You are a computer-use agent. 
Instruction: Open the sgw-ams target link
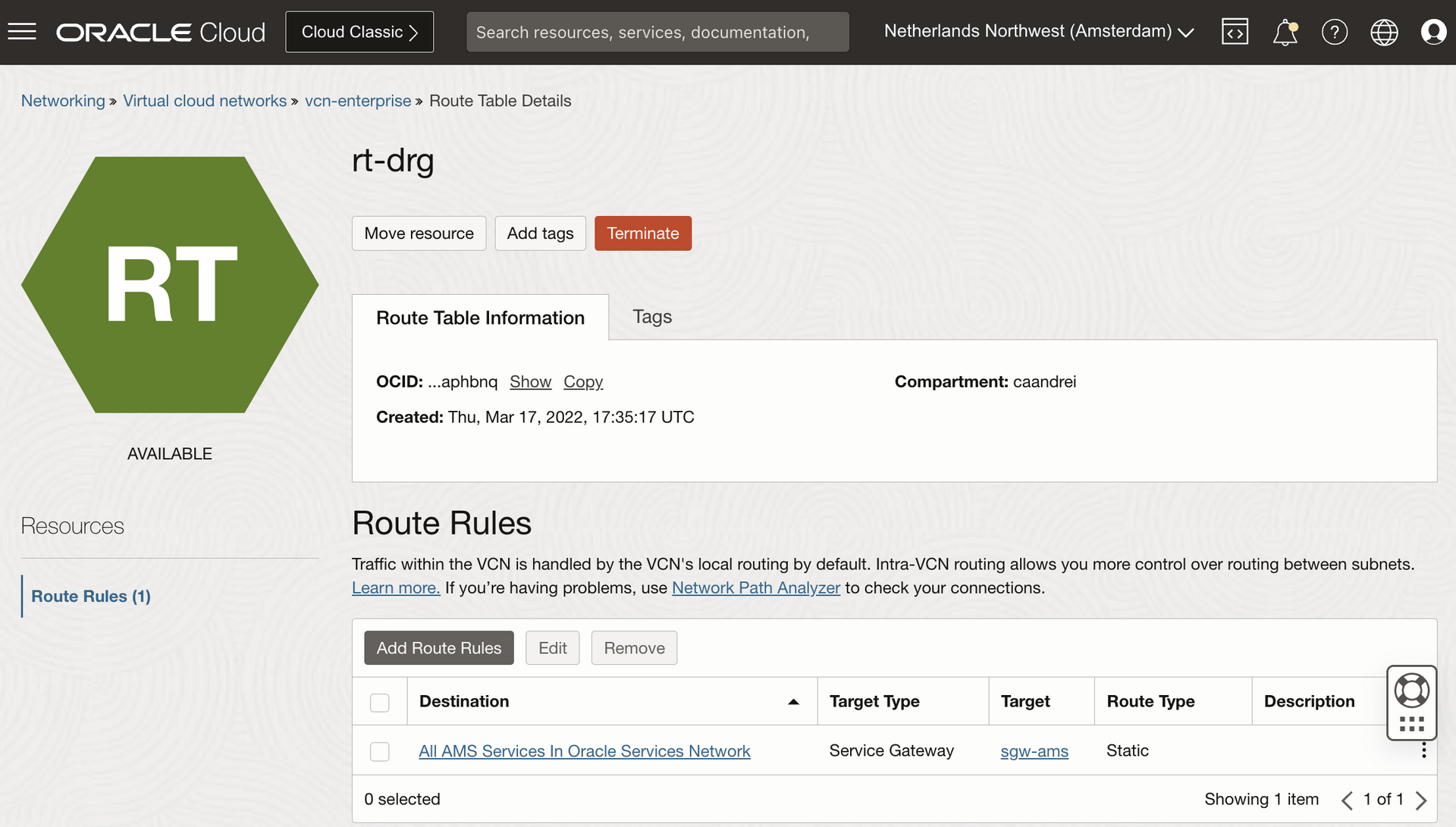point(1034,751)
